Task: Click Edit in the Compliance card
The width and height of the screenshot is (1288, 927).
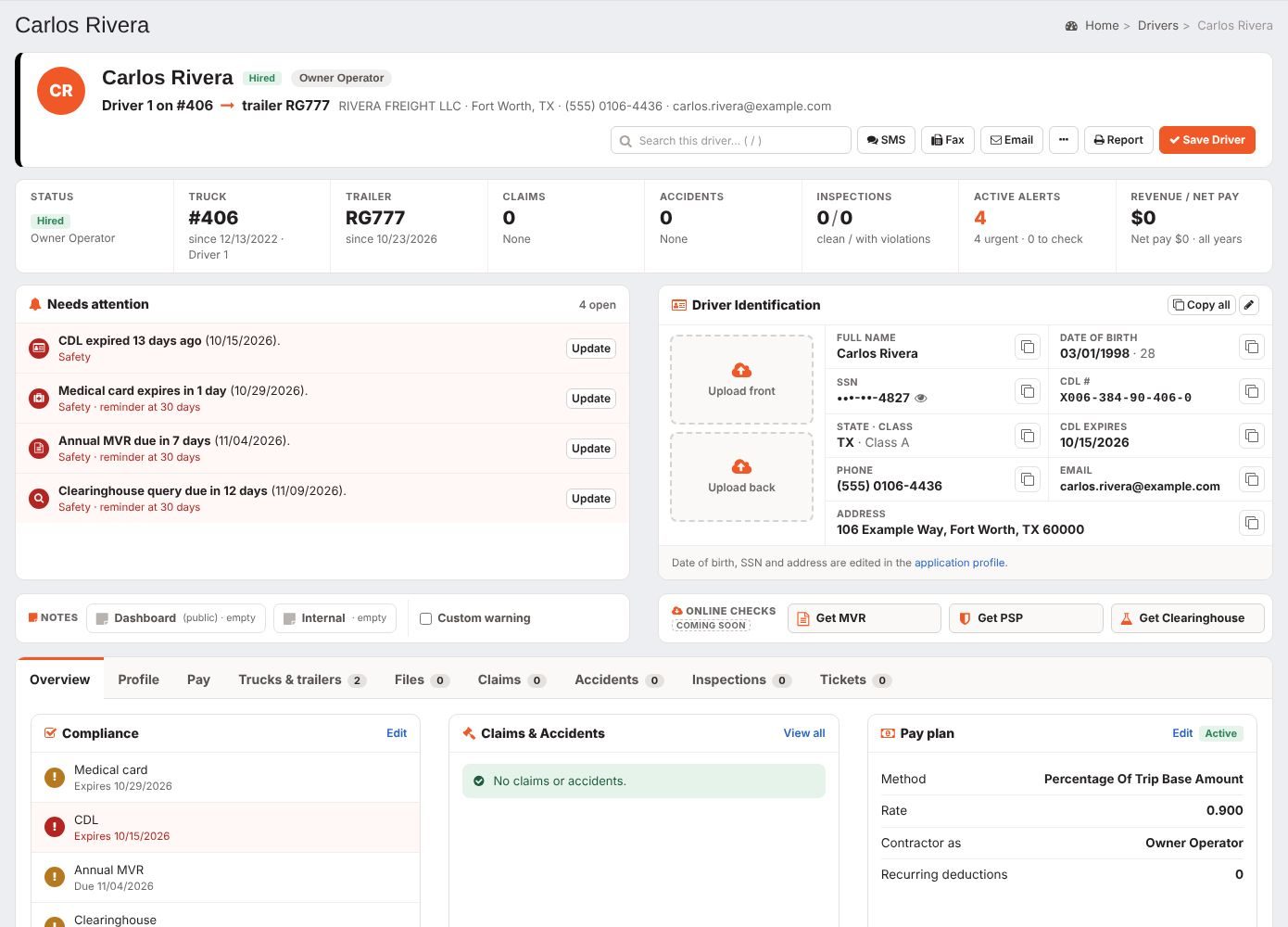Action: 397,733
